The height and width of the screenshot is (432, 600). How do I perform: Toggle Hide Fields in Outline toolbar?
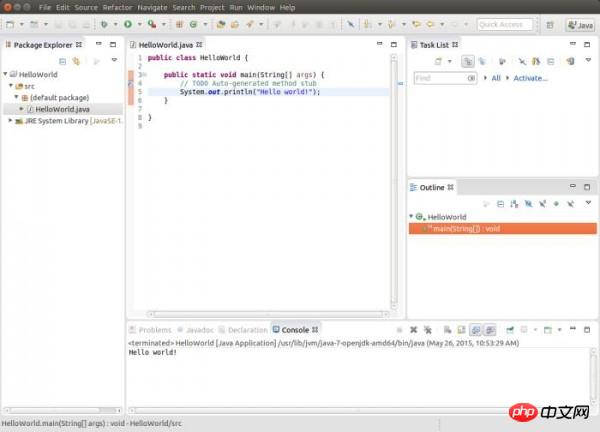528,204
